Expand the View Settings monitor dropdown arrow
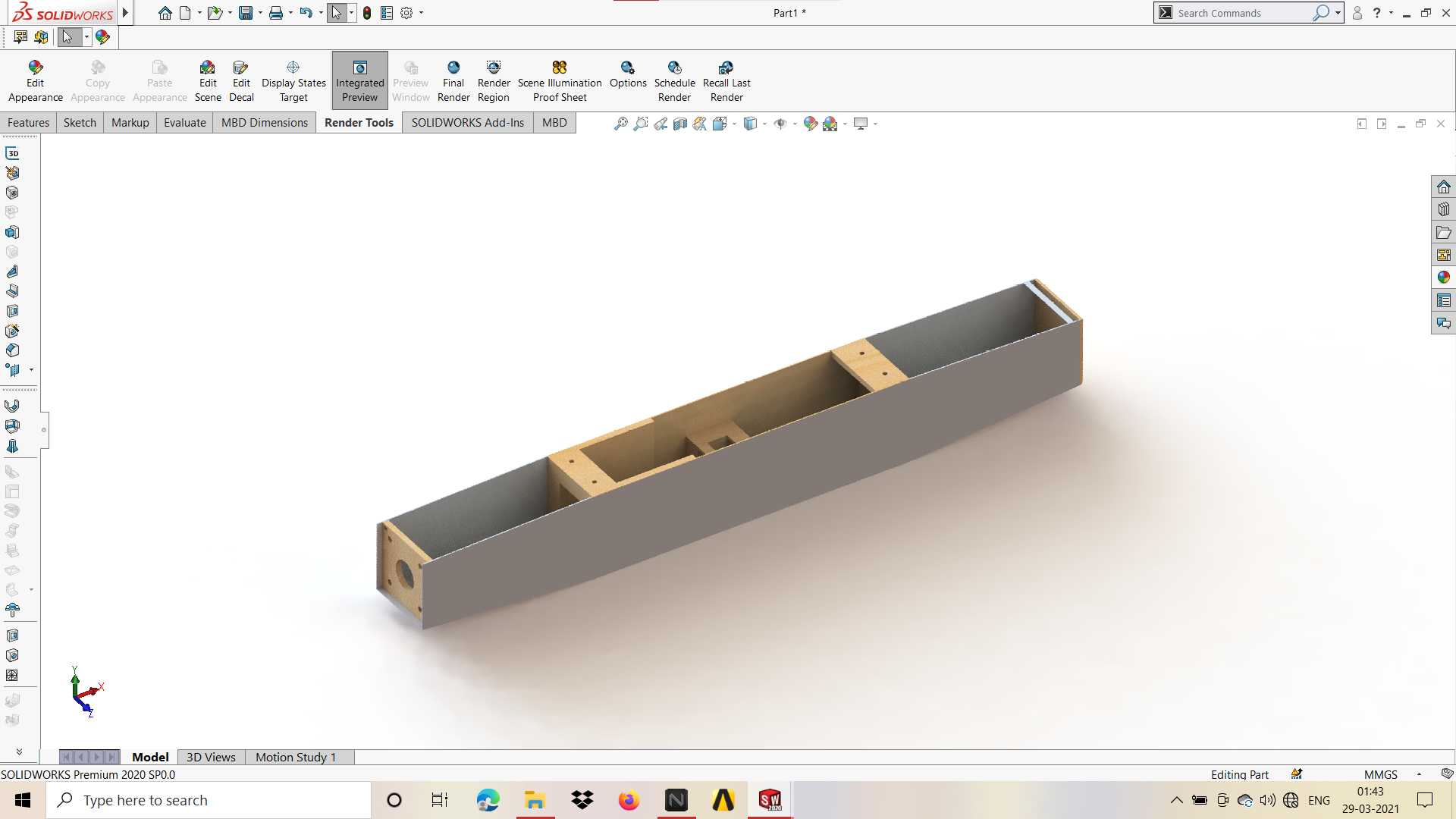This screenshot has width=1456, height=819. pos(875,124)
